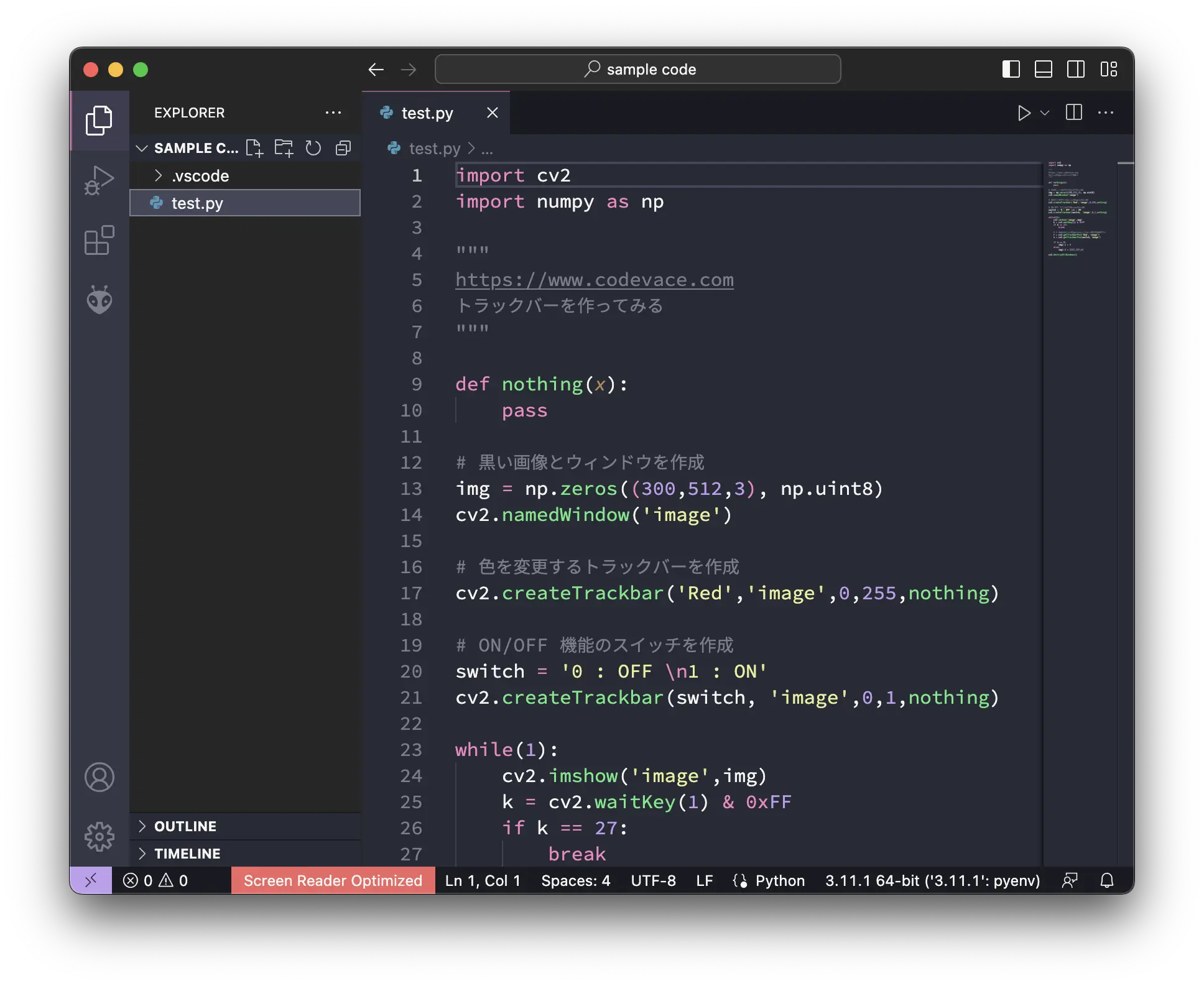Select the test.py editor tab
The height and width of the screenshot is (986, 1204).
click(427, 113)
